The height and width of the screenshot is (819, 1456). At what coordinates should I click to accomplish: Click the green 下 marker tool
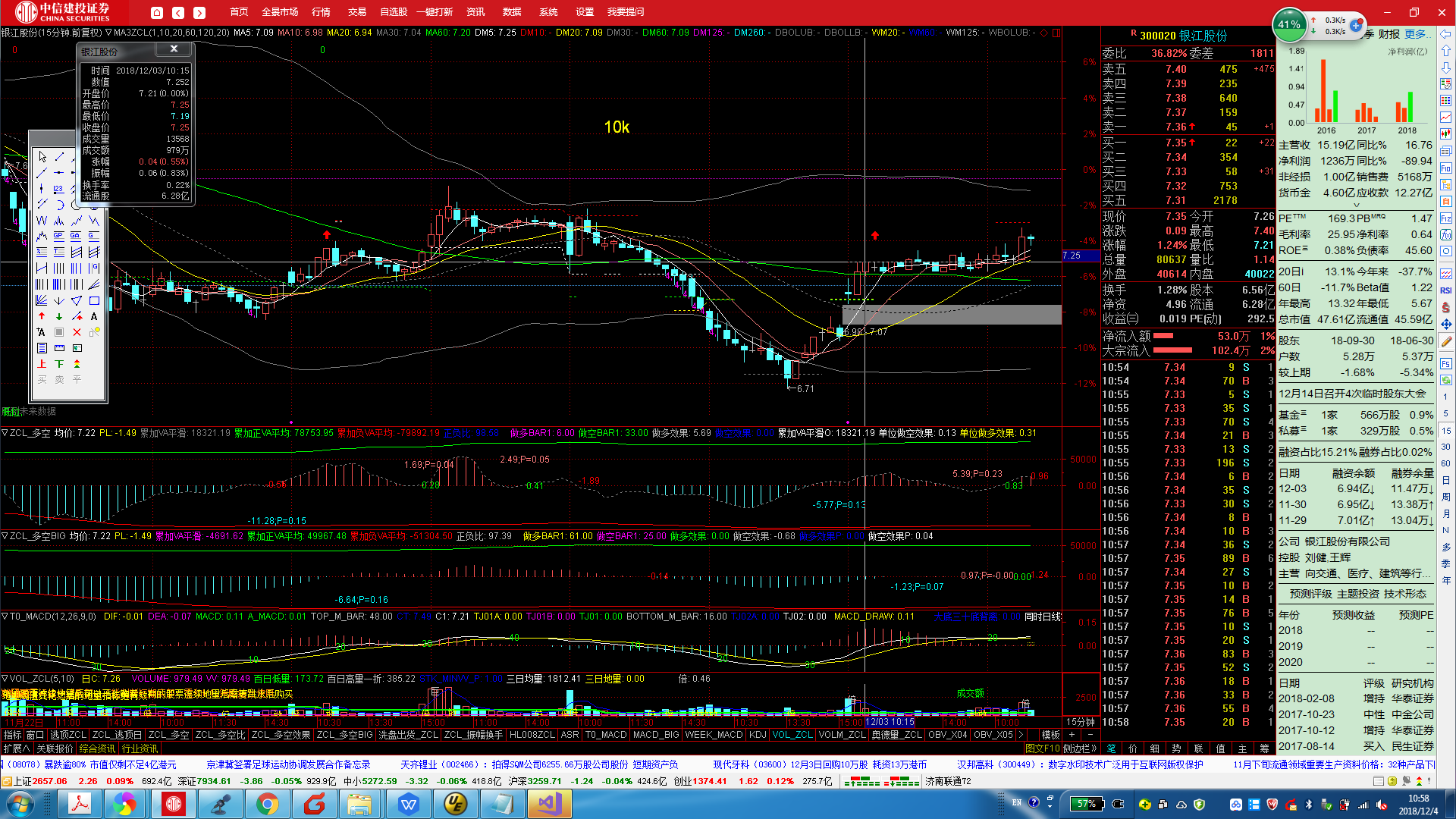[x=59, y=364]
